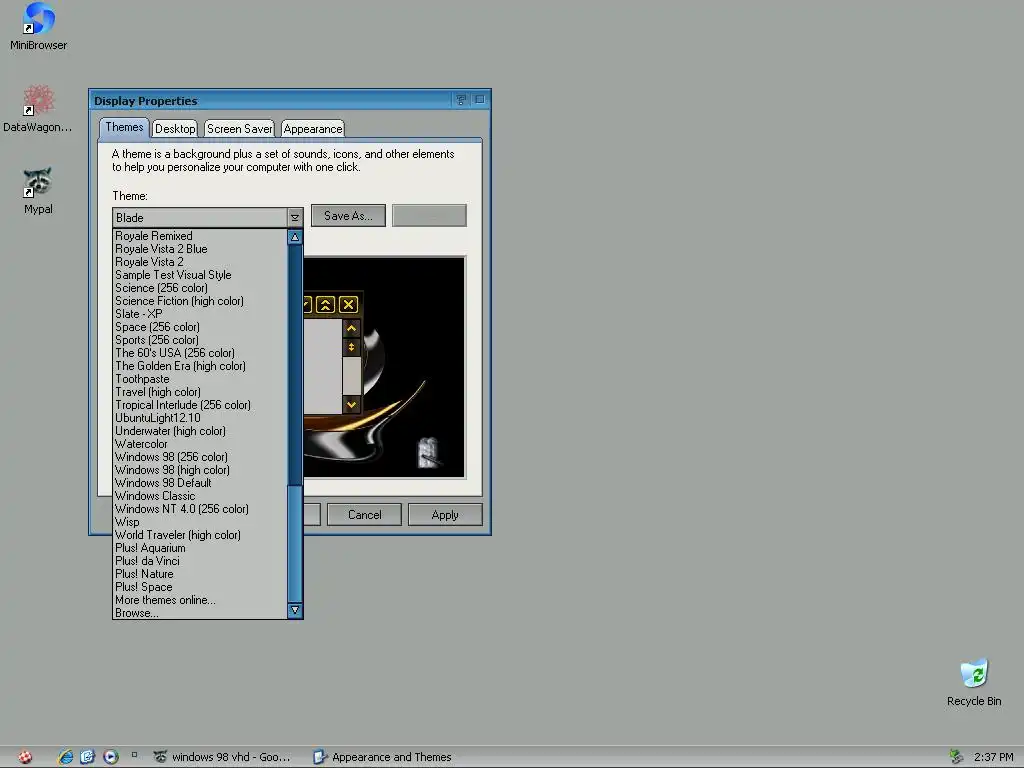Choose Plus! Nature theme
The width and height of the screenshot is (1024, 768).
coord(200,574)
